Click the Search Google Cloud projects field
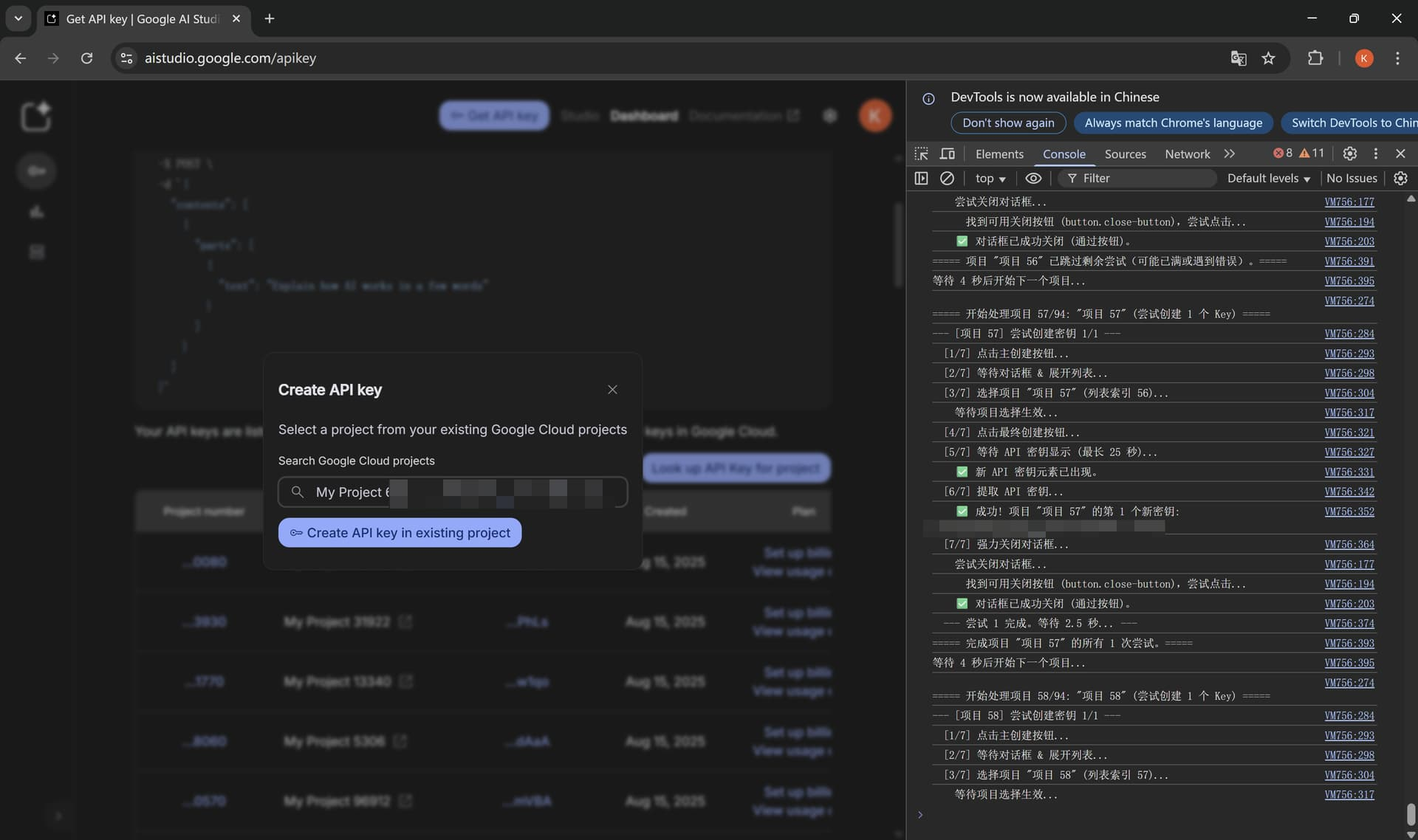Screen dimensions: 1418x840 (452, 492)
